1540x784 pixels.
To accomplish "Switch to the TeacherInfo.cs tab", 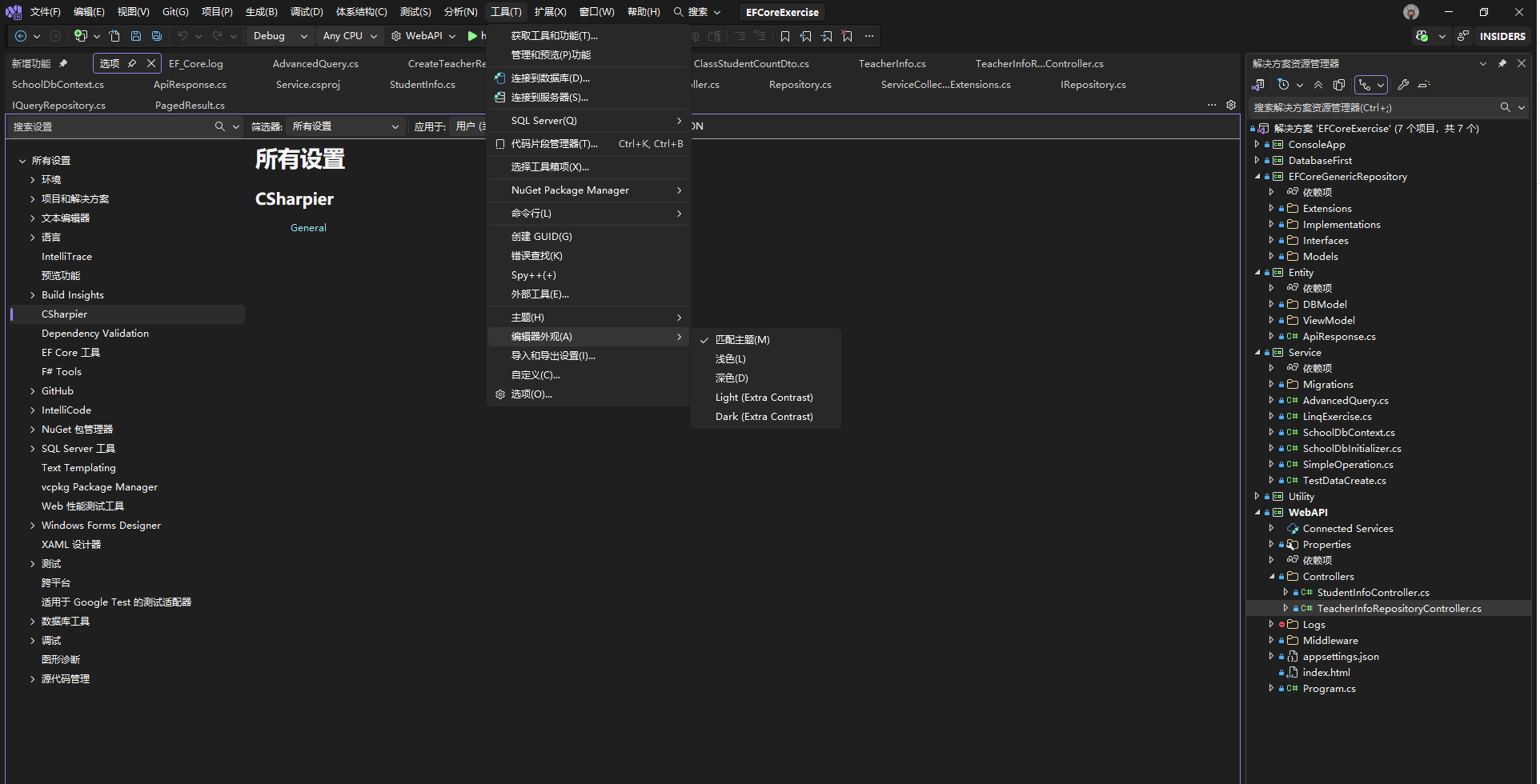I will [892, 64].
